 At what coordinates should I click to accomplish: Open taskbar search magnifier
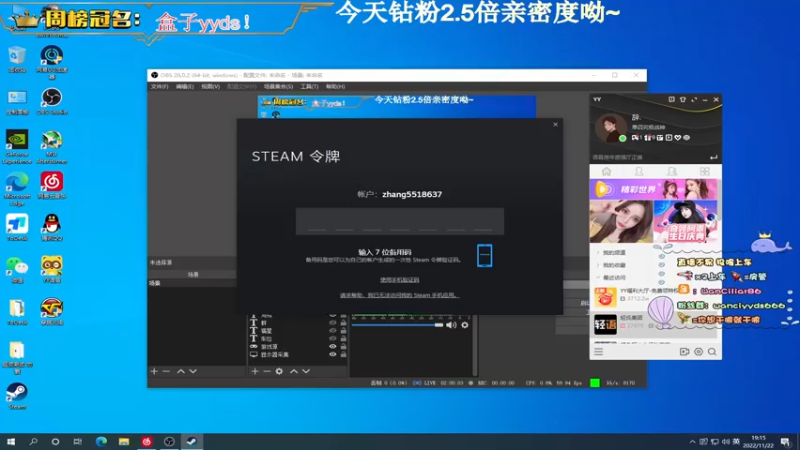coord(33,441)
